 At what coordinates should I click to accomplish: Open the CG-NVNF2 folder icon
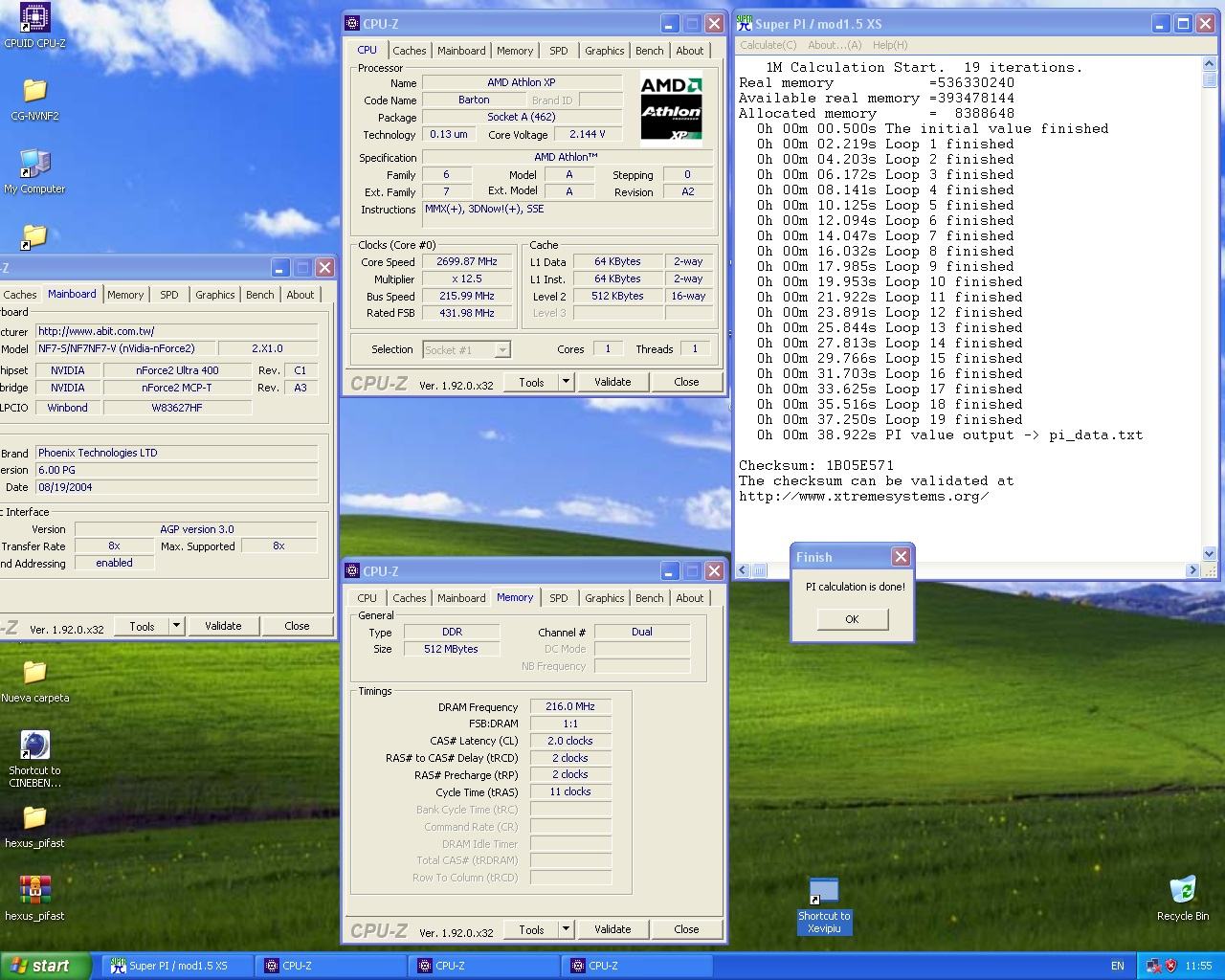[x=34, y=92]
